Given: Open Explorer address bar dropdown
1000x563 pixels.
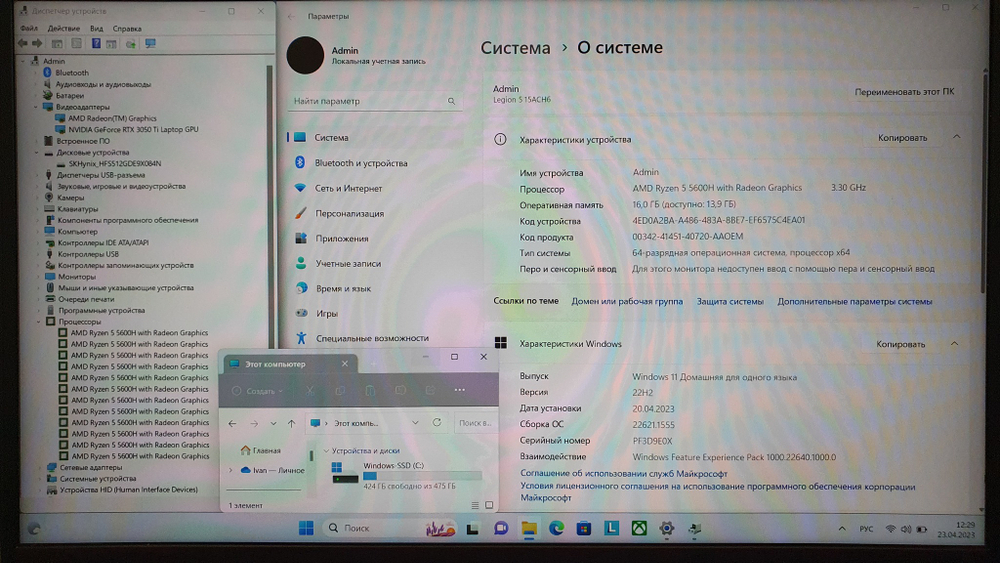Looking at the screenshot, I should (415, 423).
